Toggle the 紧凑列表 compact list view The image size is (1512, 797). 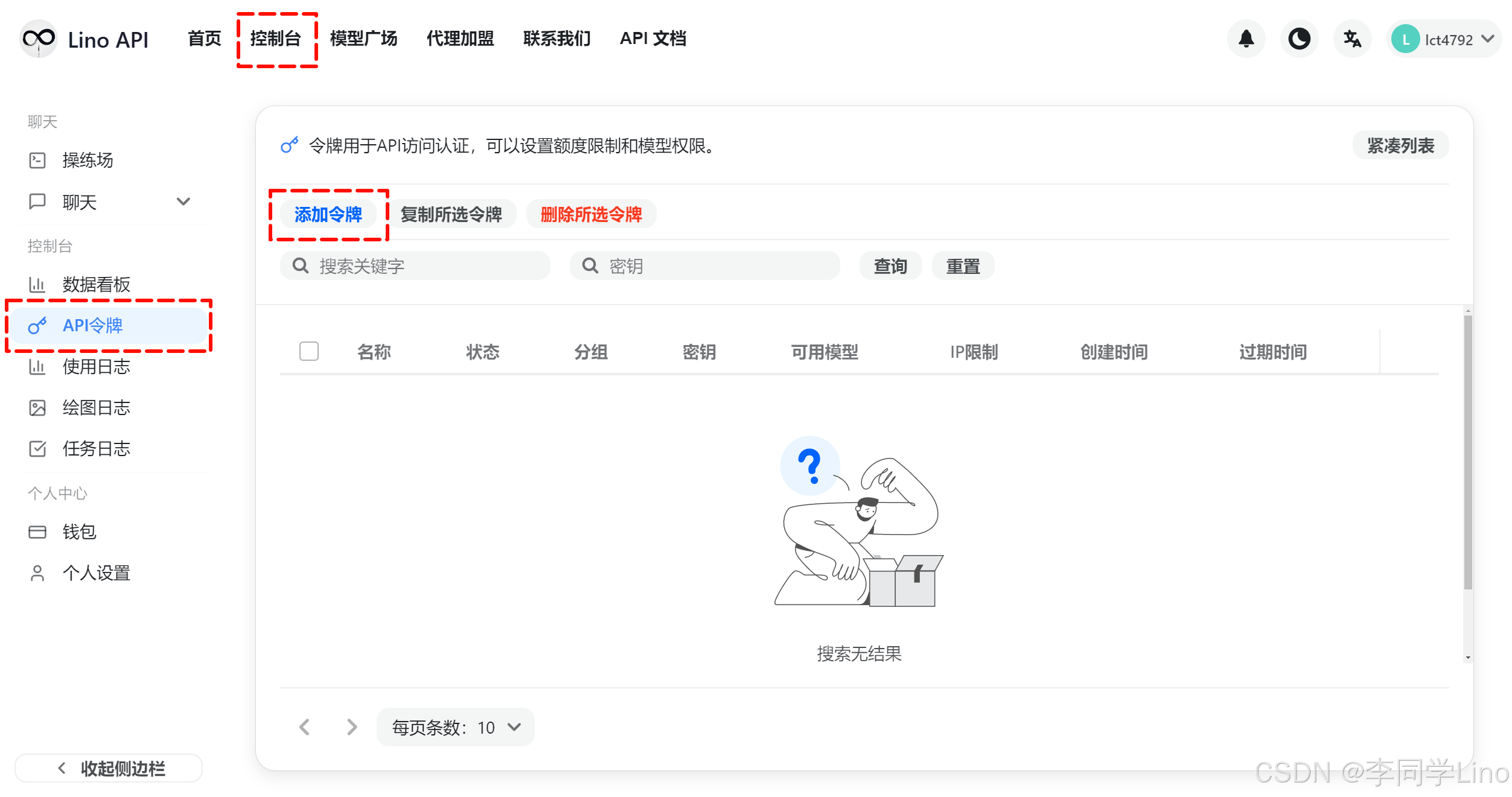point(1400,145)
